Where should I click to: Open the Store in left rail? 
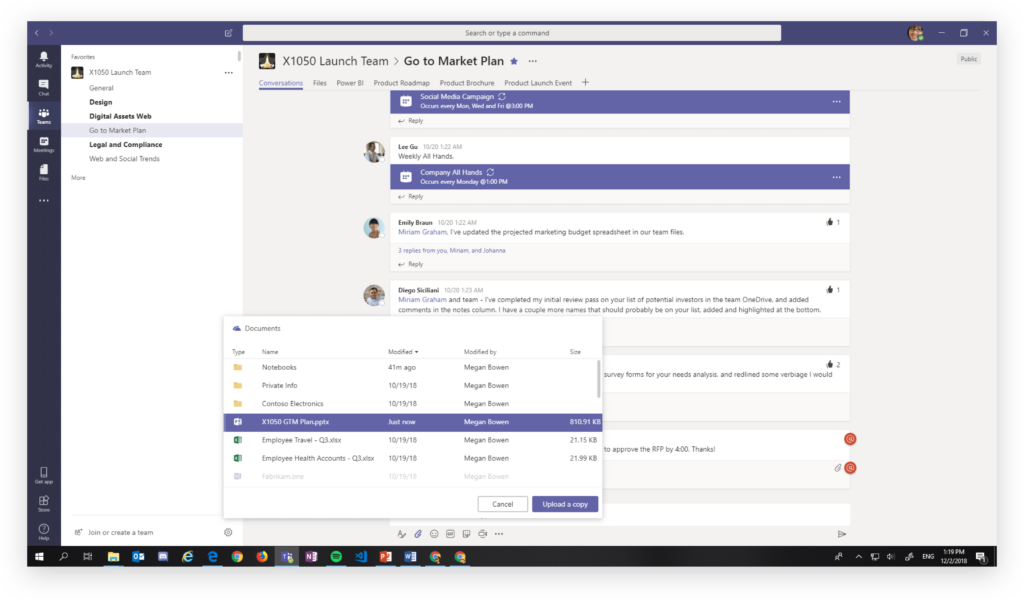point(44,503)
